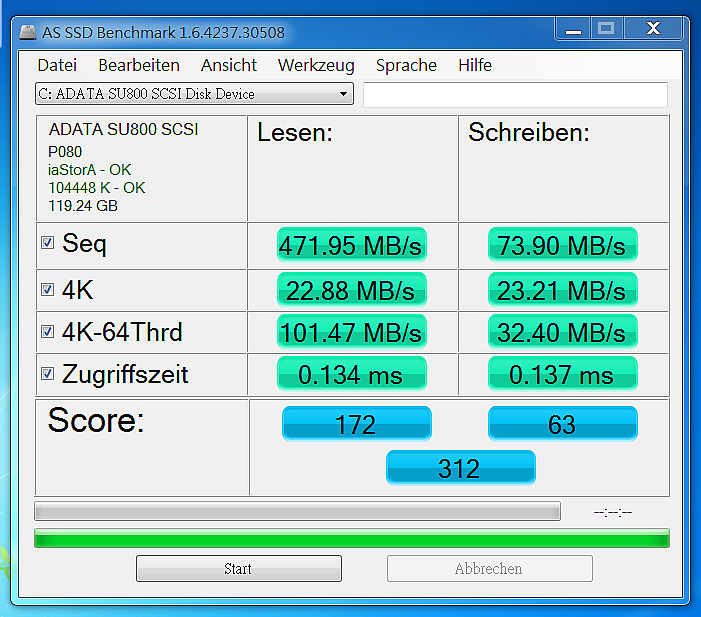Click the read access time 0.134 ms
The width and height of the screenshot is (701, 617).
(x=352, y=374)
